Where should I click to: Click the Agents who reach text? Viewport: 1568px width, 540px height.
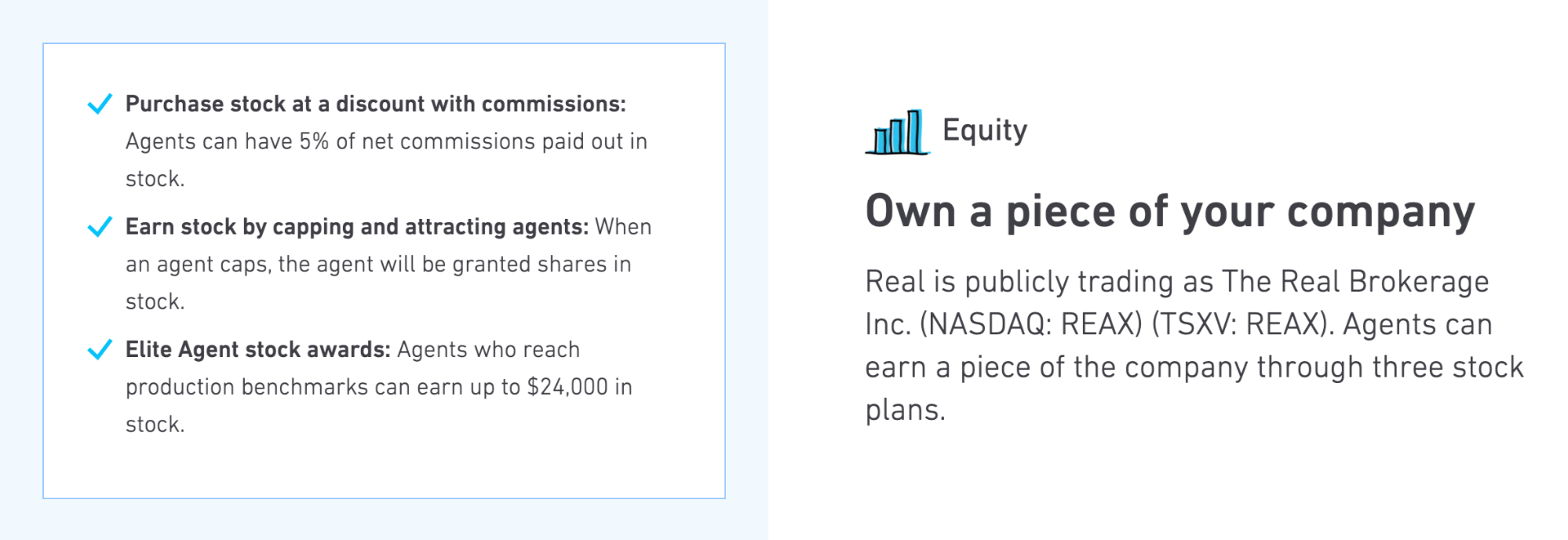coord(488,349)
